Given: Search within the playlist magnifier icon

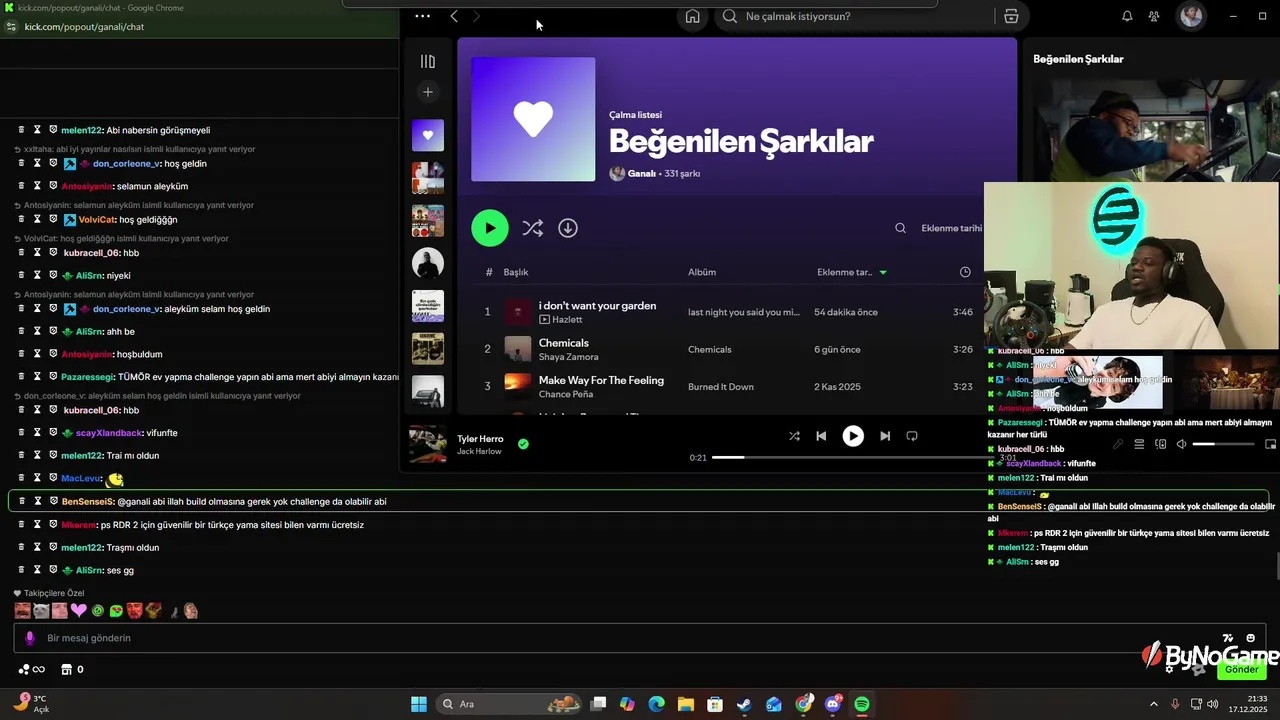Looking at the screenshot, I should pos(900,228).
